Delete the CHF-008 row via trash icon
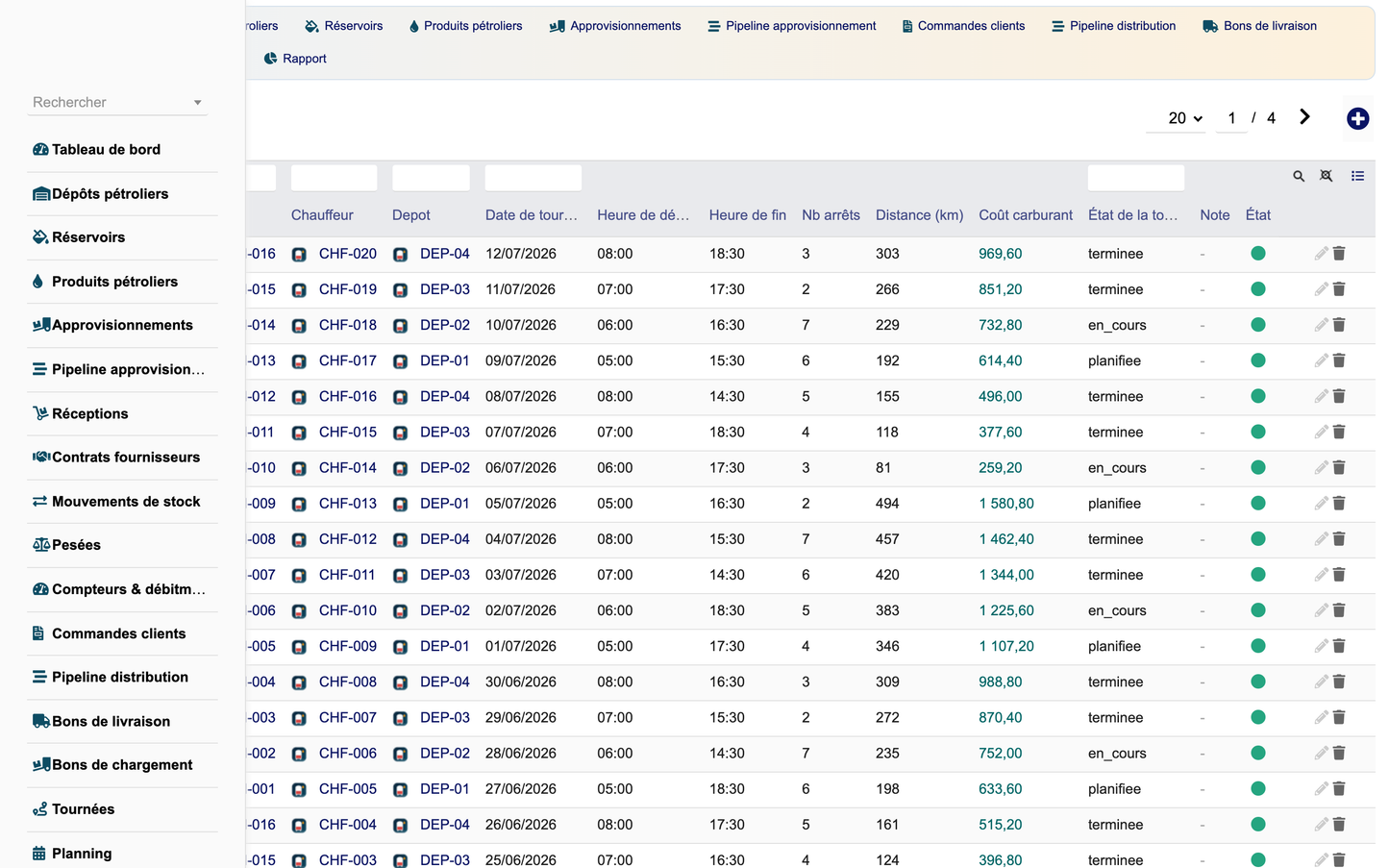This screenshot has width=1389, height=868. click(x=1339, y=682)
